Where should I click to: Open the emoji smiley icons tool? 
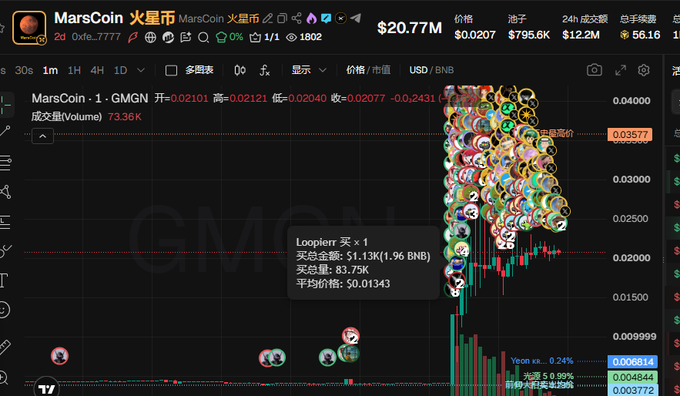point(4,310)
